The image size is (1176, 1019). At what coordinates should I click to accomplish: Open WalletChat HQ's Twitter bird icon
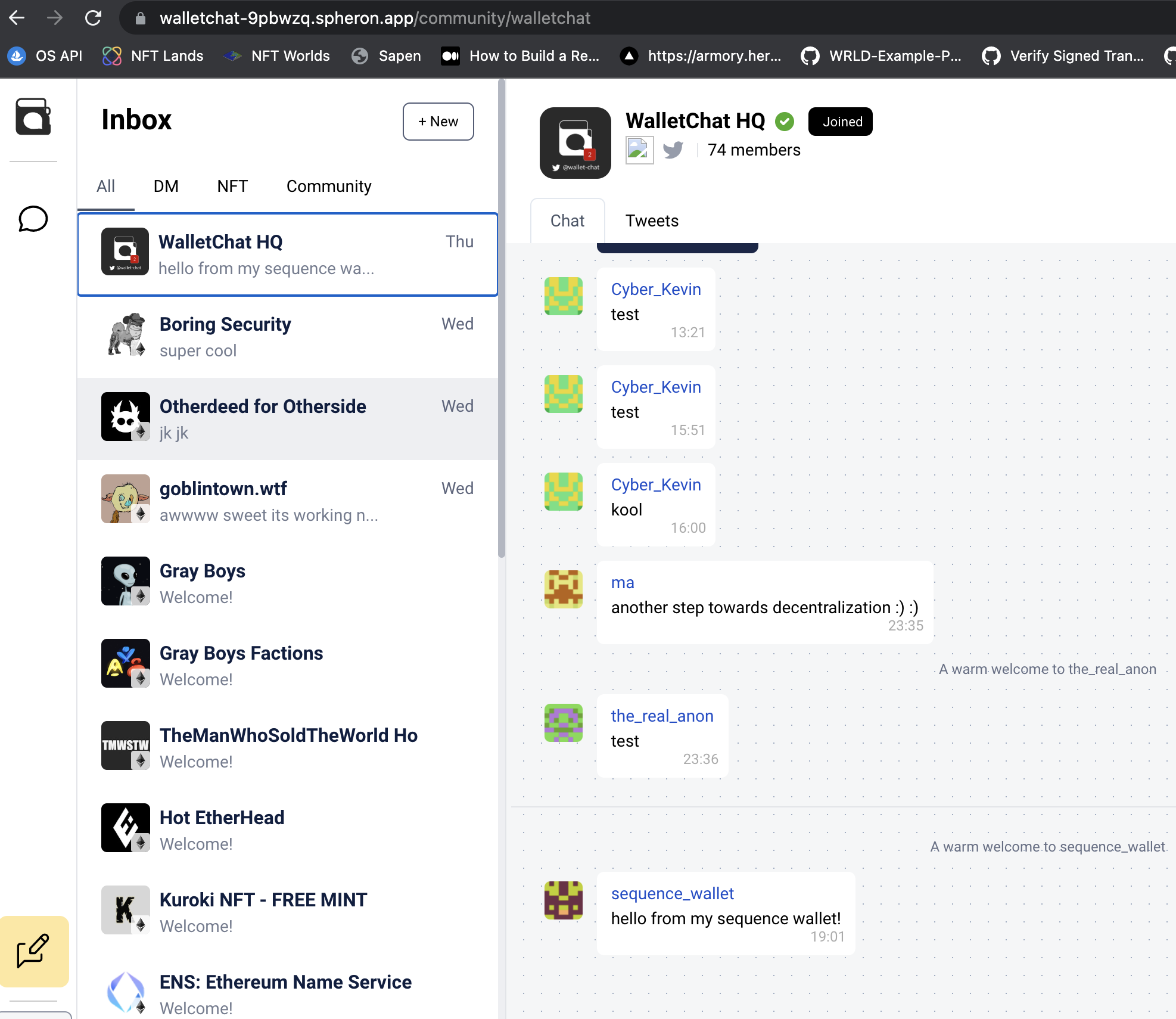coord(673,150)
